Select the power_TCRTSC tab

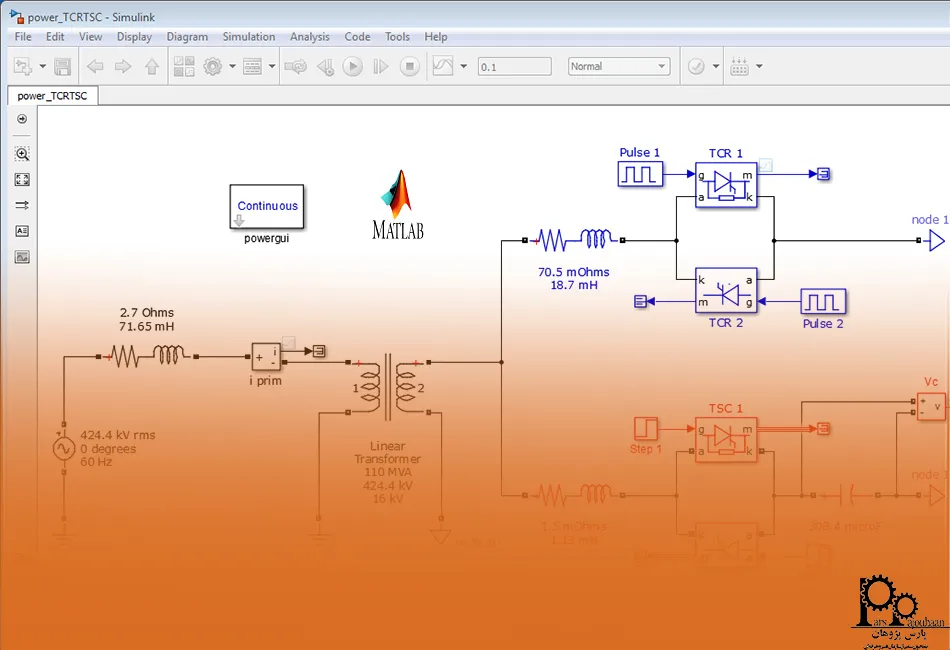click(52, 96)
